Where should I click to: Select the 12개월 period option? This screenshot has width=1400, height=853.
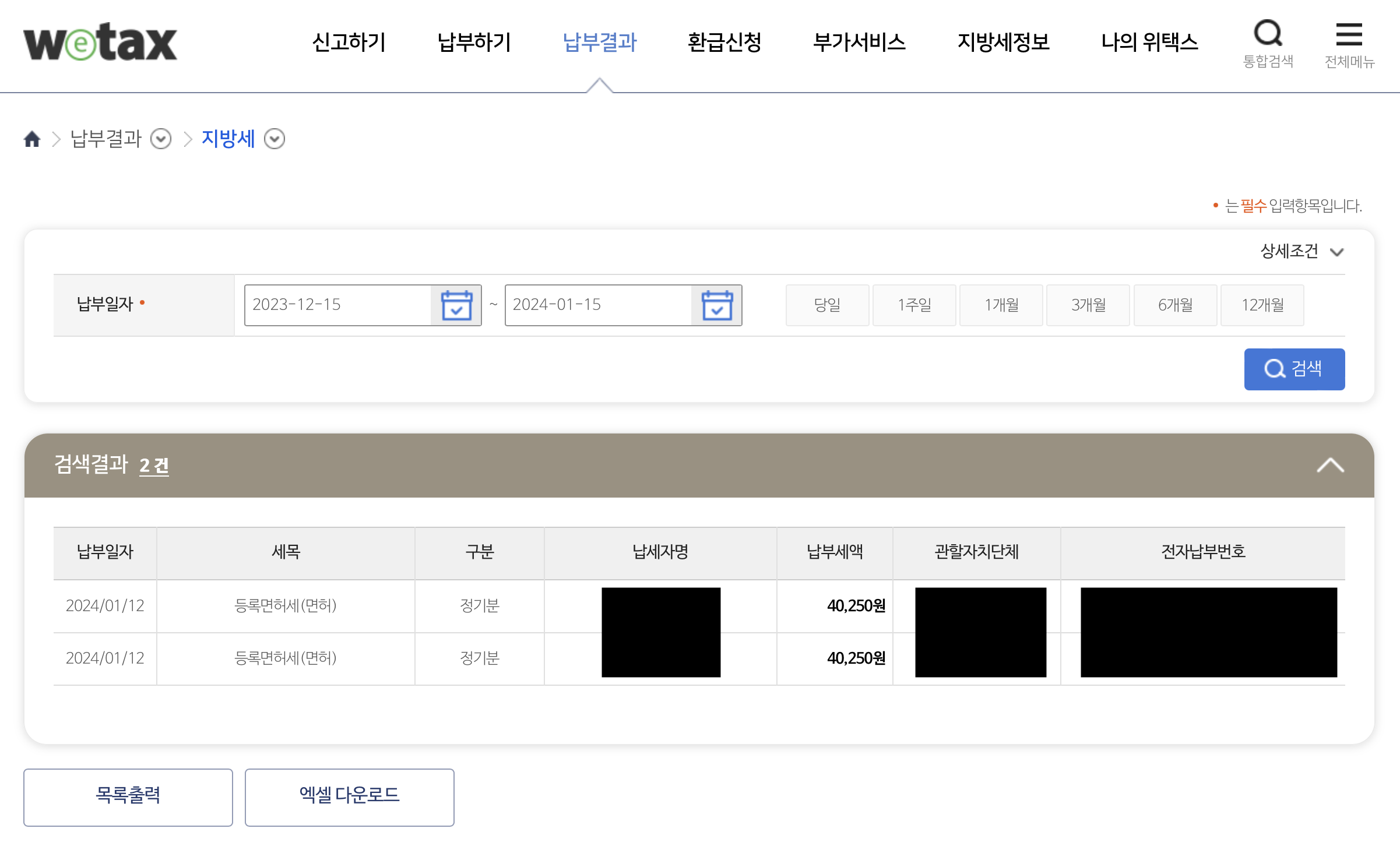click(1262, 305)
